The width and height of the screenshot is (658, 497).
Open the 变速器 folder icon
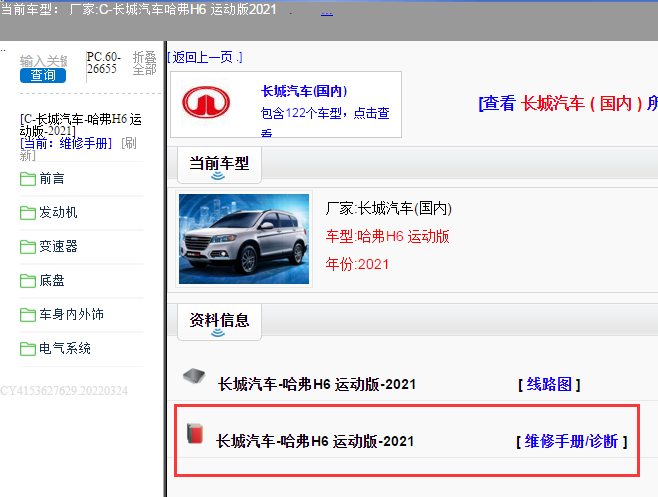click(28, 247)
